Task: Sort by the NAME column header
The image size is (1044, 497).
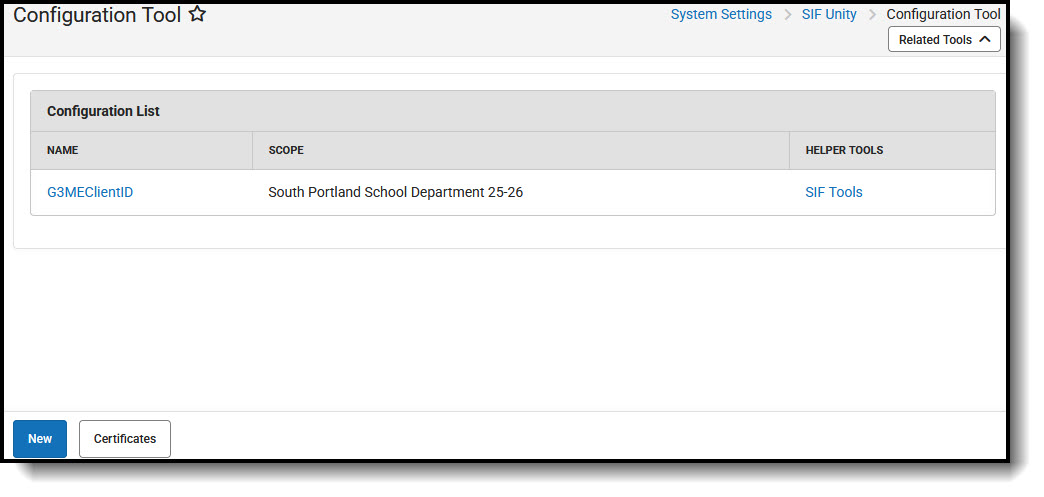Action: click(62, 150)
